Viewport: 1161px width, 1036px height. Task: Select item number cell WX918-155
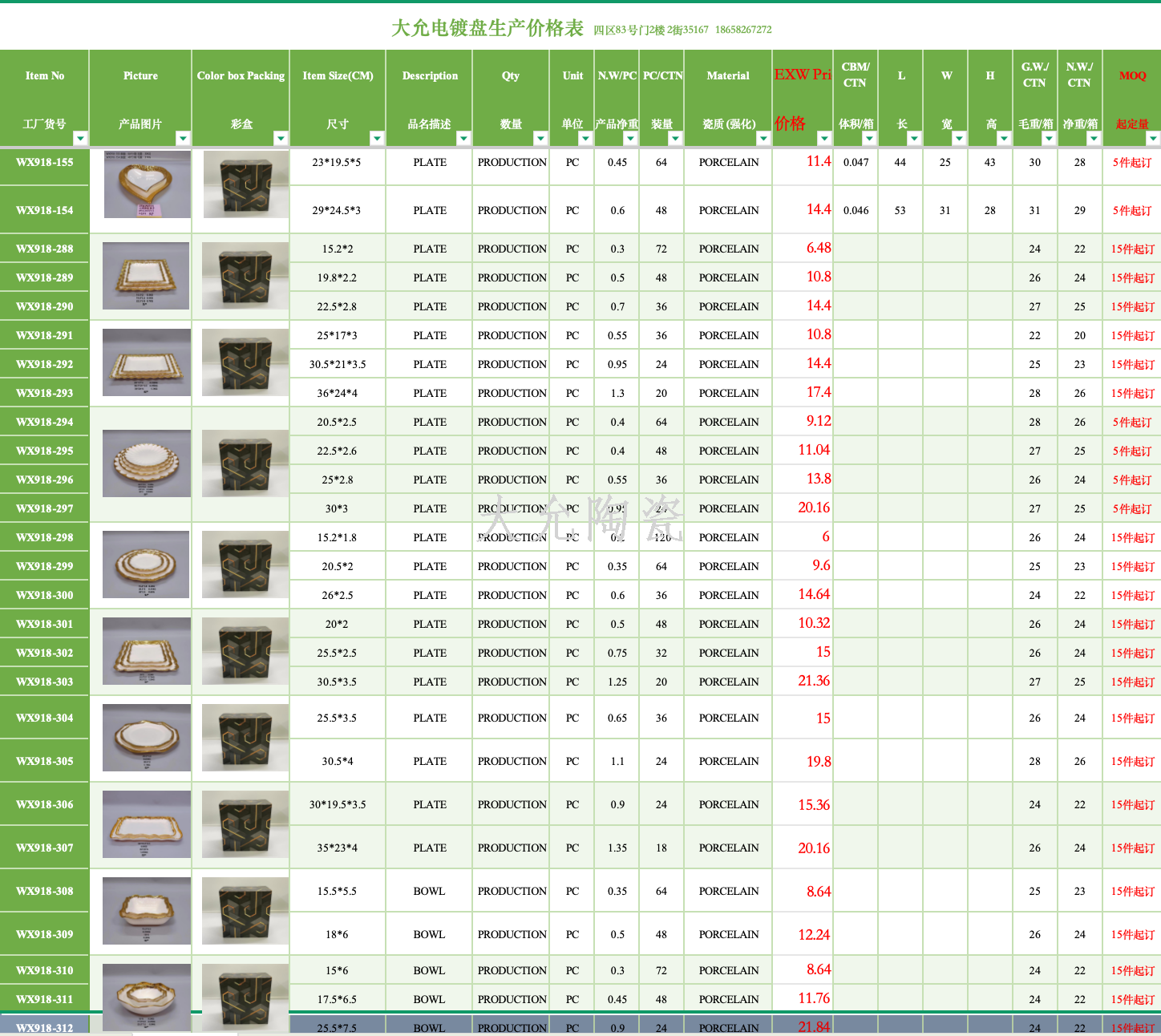[45, 163]
